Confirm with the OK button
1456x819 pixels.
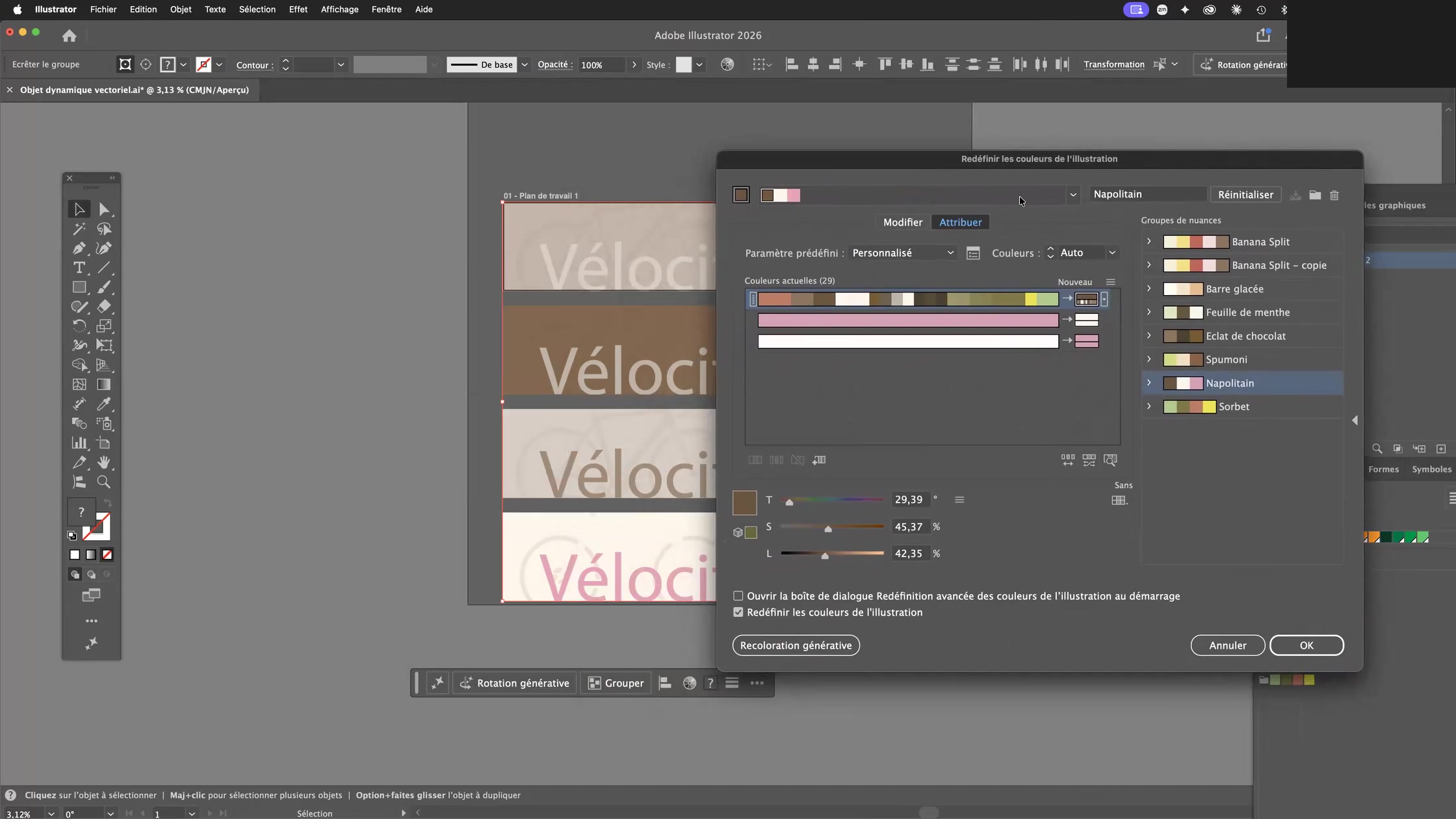pyautogui.click(x=1306, y=645)
